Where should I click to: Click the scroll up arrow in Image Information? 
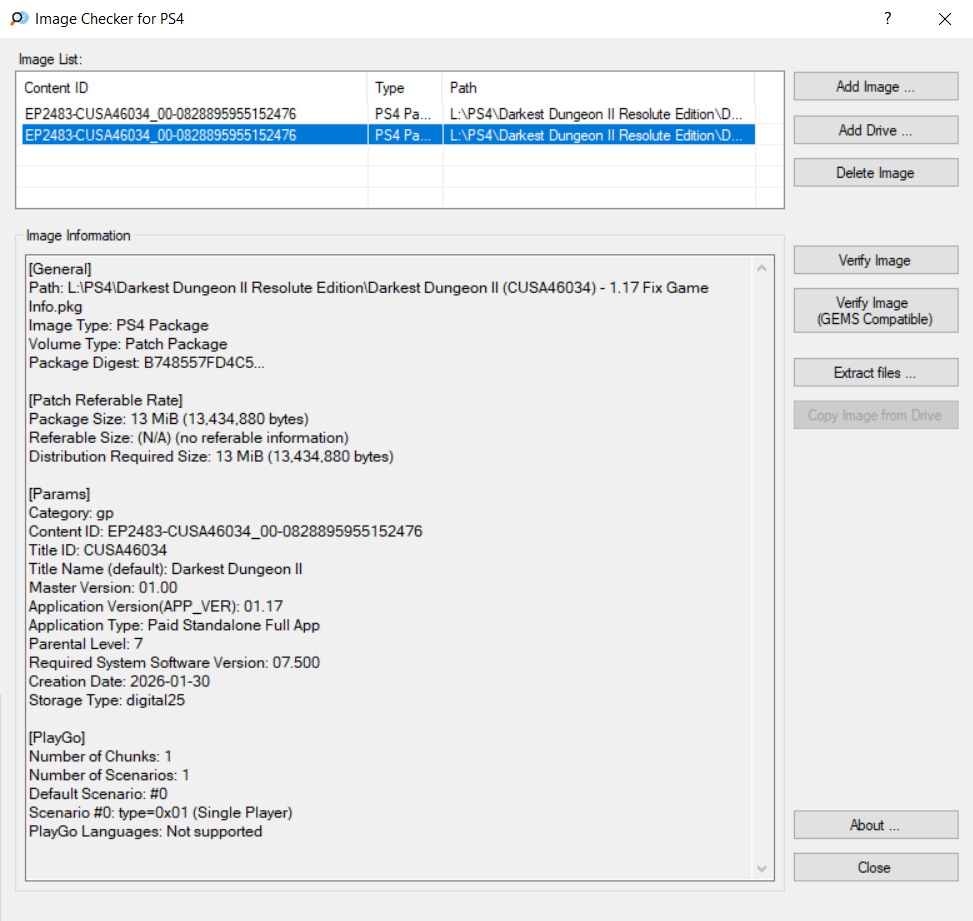pyautogui.click(x=764, y=268)
